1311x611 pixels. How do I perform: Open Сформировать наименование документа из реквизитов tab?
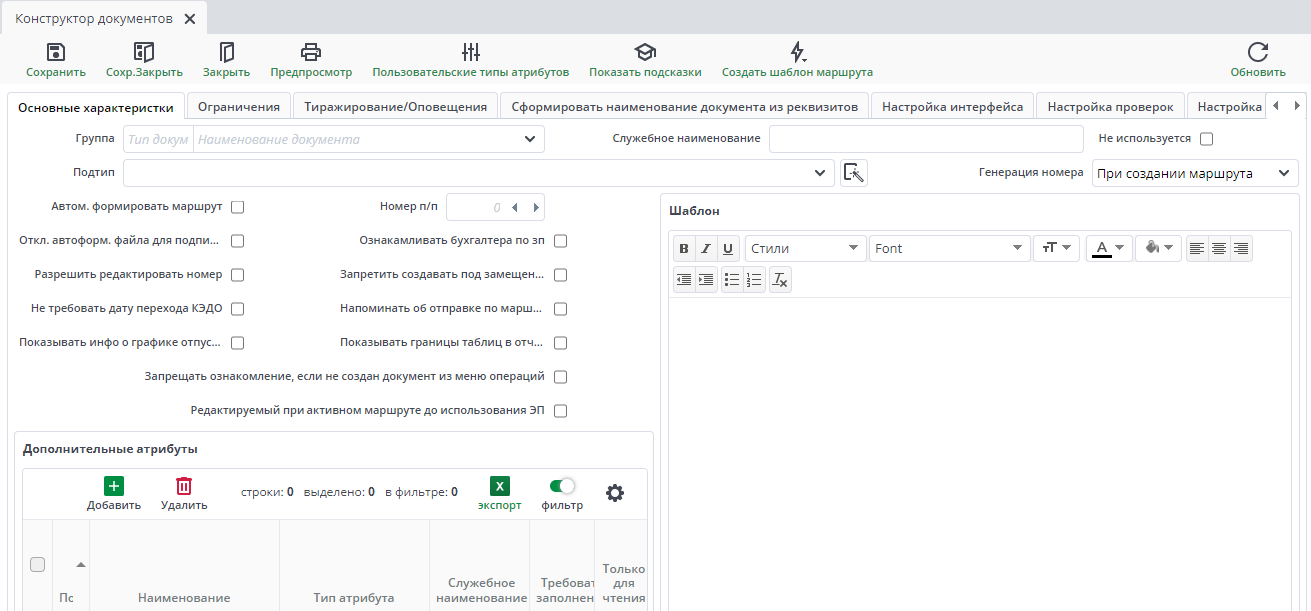[685, 107]
